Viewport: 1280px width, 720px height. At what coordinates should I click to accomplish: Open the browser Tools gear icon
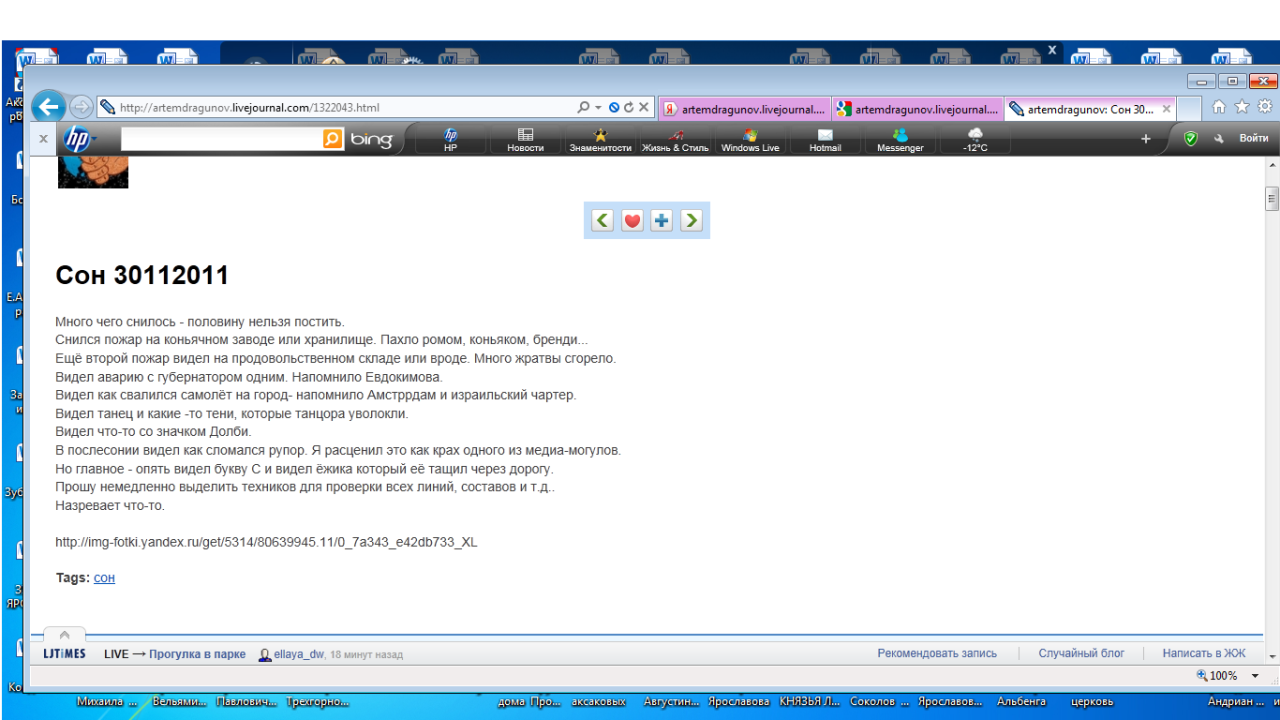[x=1265, y=107]
